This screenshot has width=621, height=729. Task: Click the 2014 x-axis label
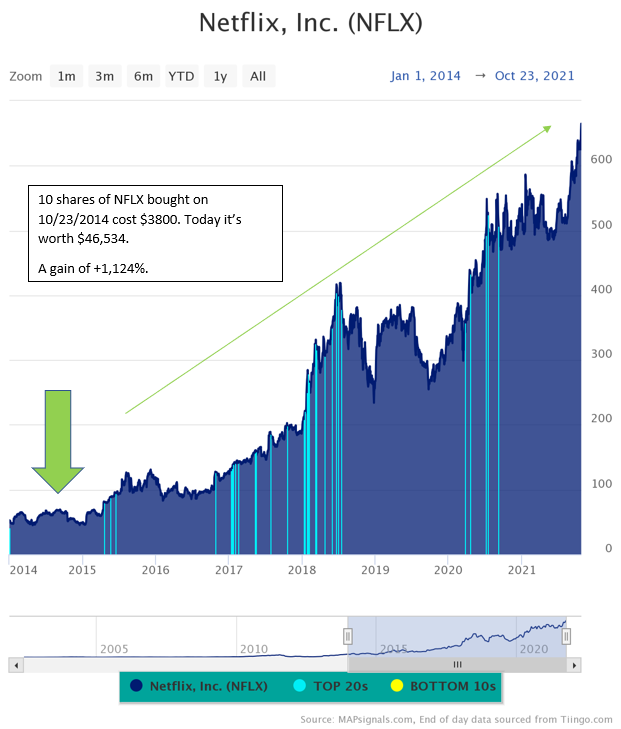click(x=23, y=570)
